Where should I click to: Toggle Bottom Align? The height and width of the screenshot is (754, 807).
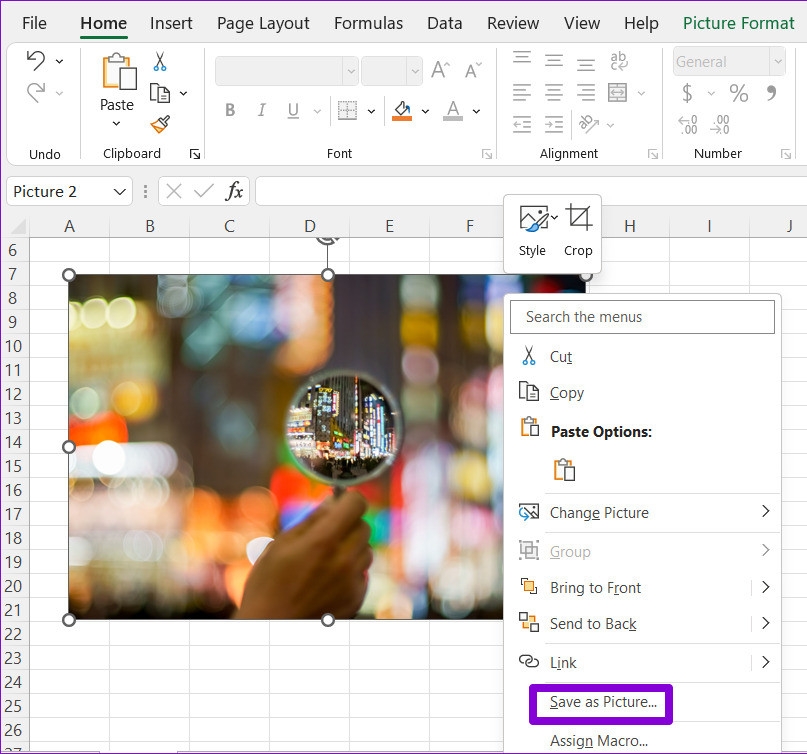pyautogui.click(x=586, y=64)
